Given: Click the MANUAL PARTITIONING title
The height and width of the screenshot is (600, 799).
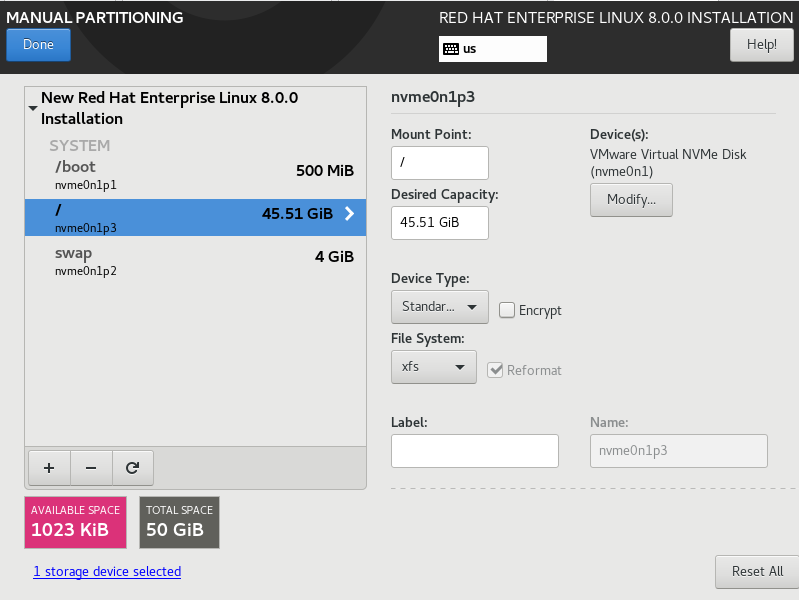Looking at the screenshot, I should pyautogui.click(x=95, y=17).
